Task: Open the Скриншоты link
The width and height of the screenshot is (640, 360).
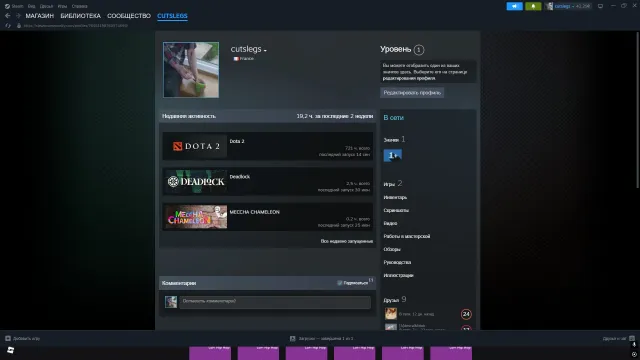Action: point(396,211)
